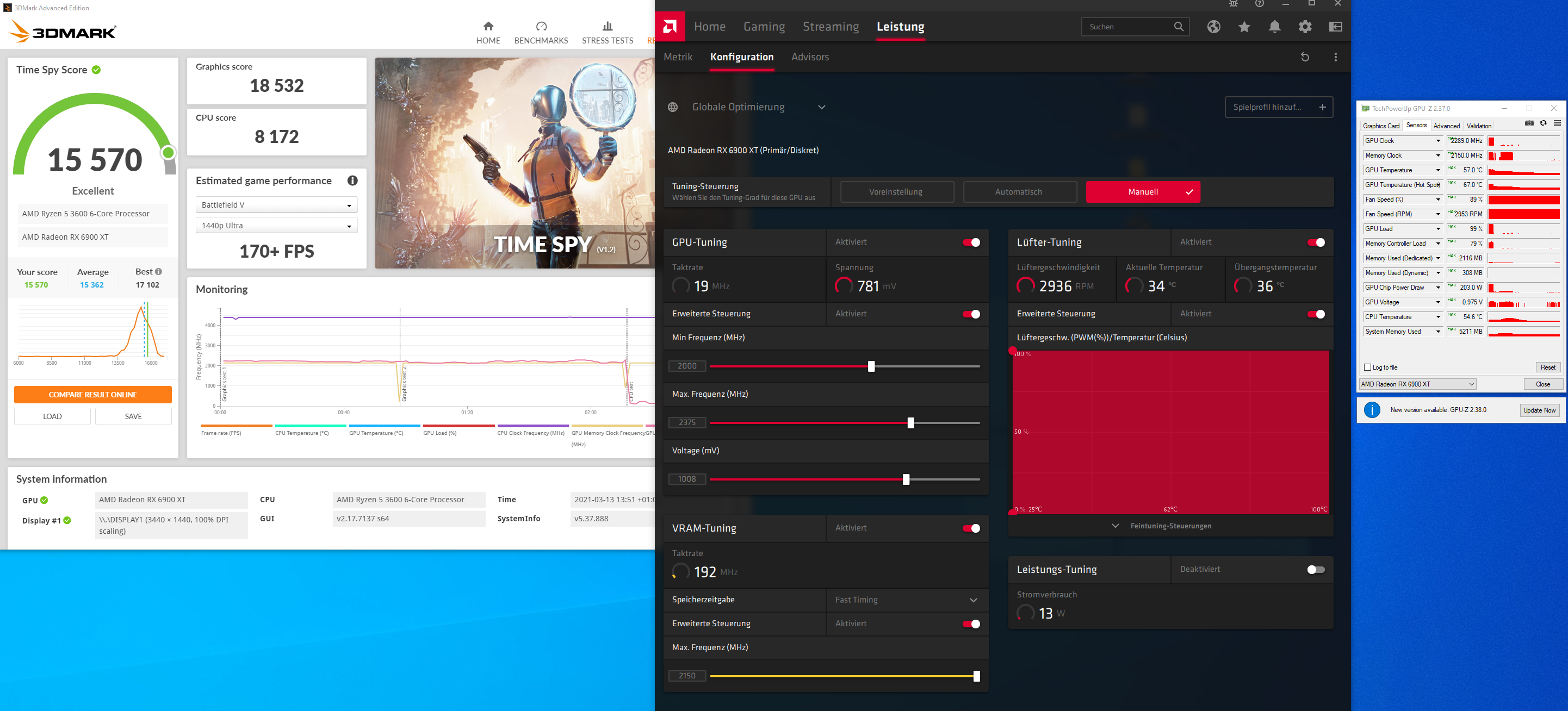Click the estimated game performance info icon

click(352, 180)
